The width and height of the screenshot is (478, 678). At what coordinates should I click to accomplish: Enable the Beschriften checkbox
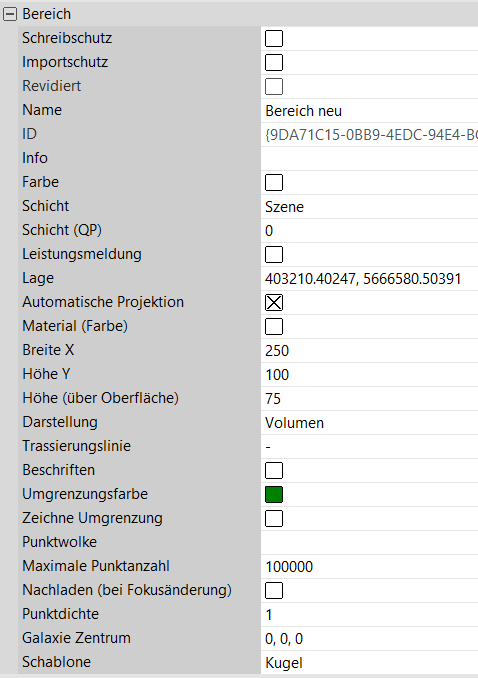274,470
